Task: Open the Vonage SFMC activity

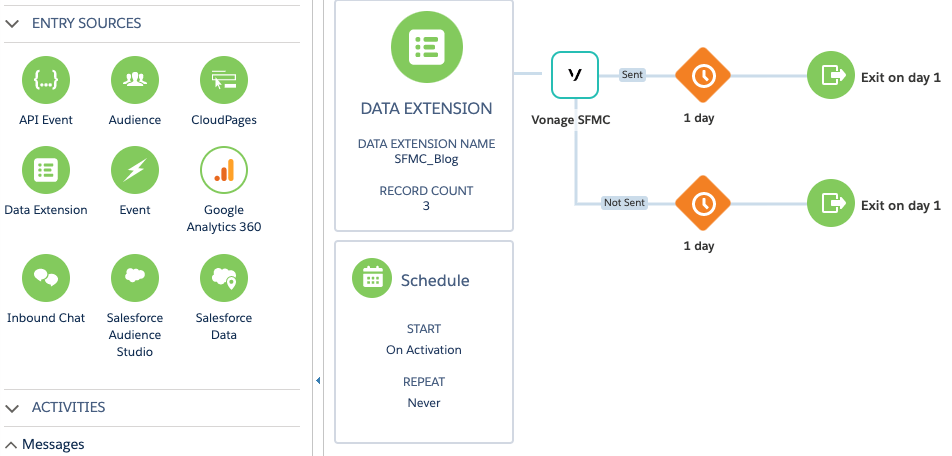Action: pyautogui.click(x=575, y=75)
